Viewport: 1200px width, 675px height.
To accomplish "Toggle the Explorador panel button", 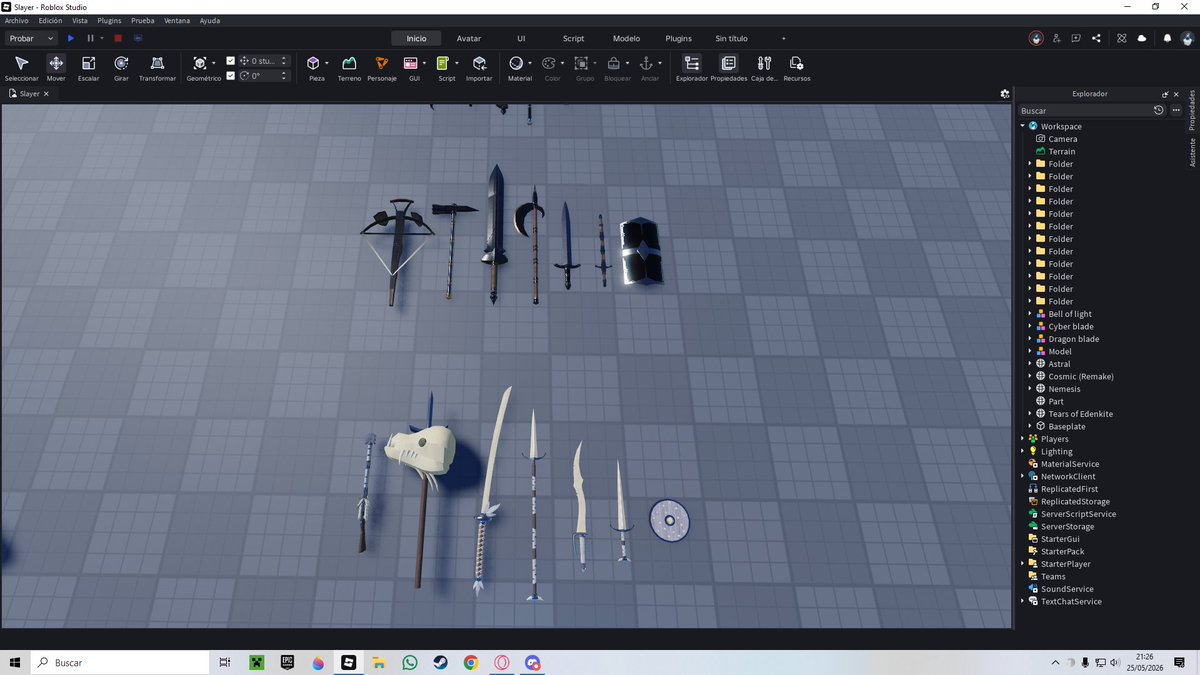I will 692,67.
